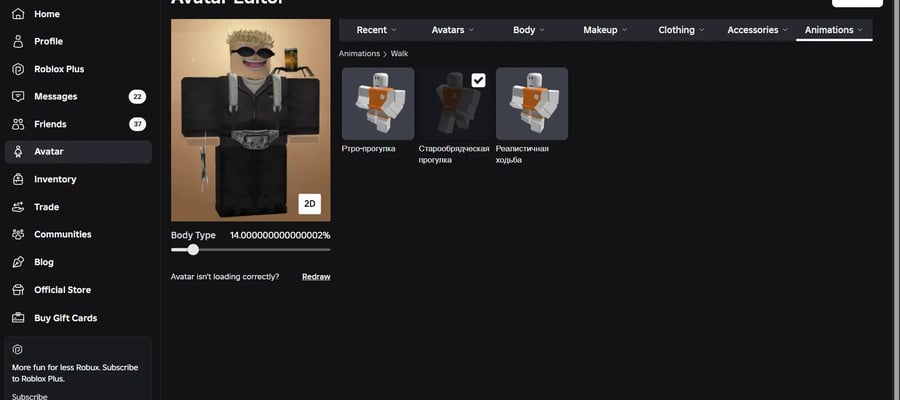The height and width of the screenshot is (400, 900).
Task: Click the Blog pen icon
Action: pos(18,262)
